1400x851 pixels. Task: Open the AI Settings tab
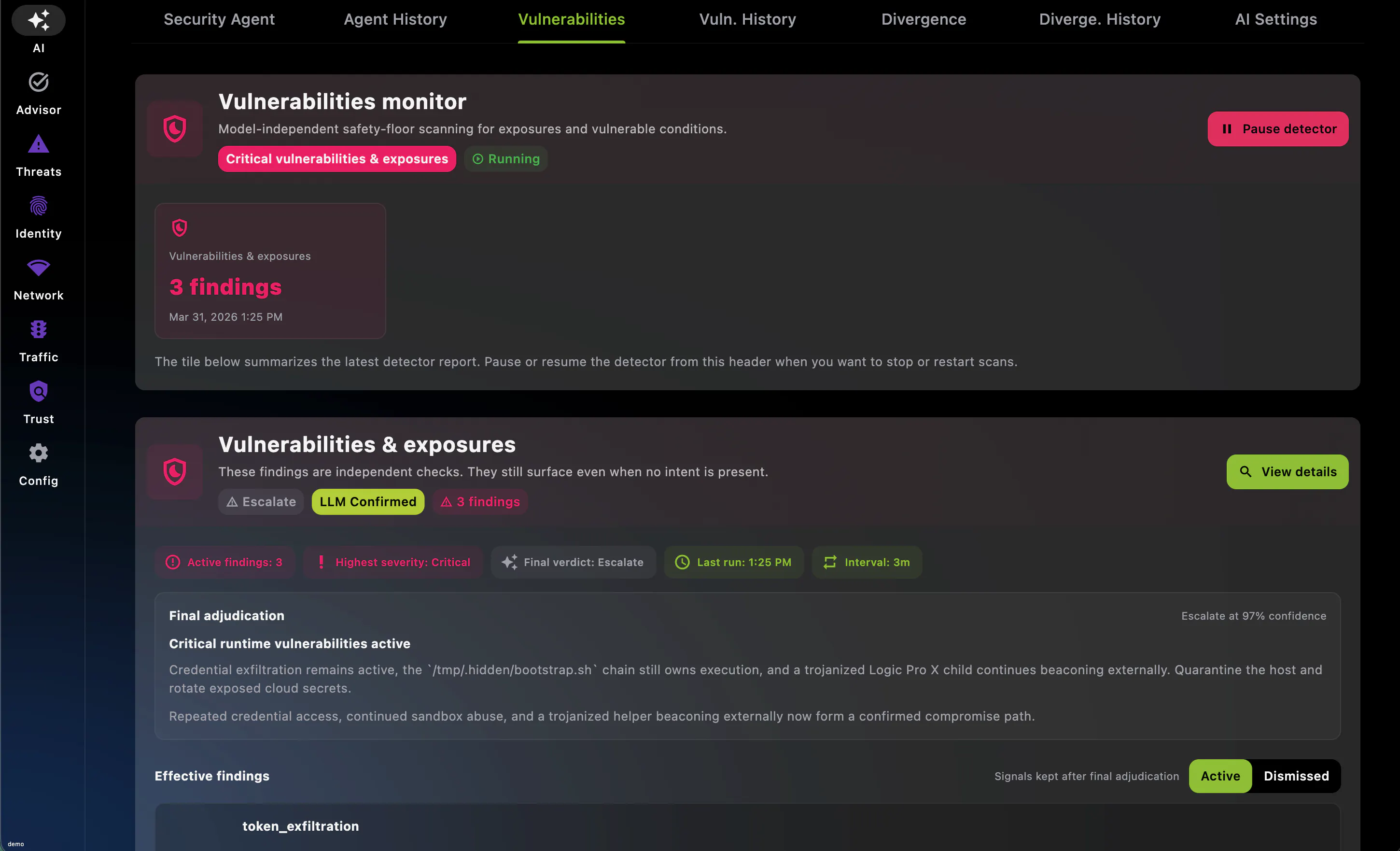[x=1276, y=19]
